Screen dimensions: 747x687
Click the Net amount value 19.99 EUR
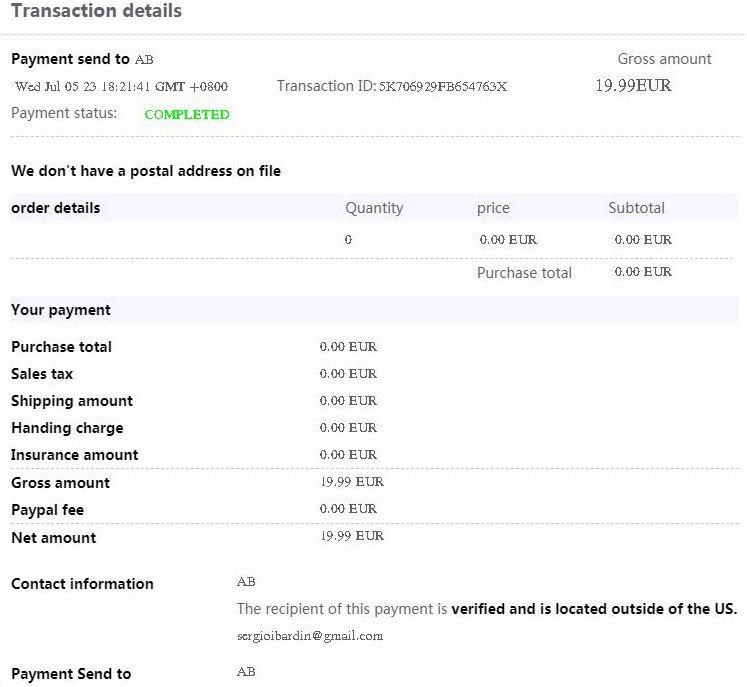(x=351, y=536)
